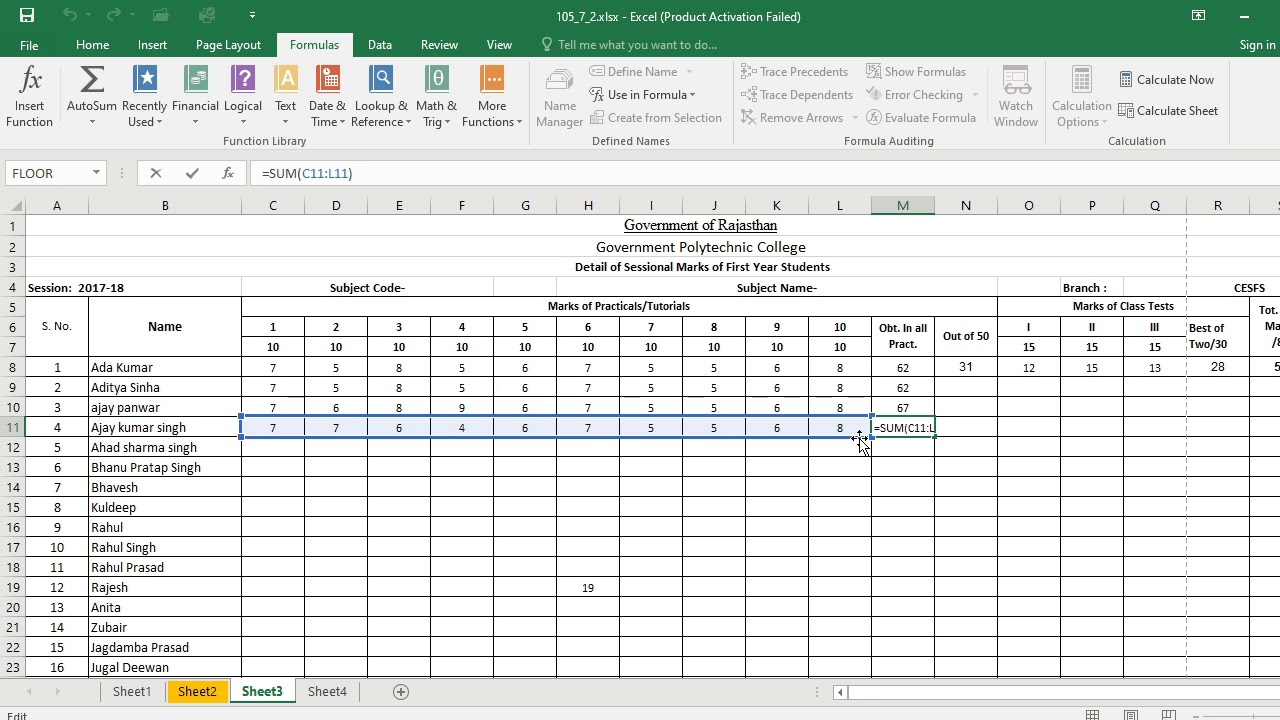This screenshot has height=720, width=1280.
Task: Click the cell with value 31 in Out of 50
Action: [966, 367]
